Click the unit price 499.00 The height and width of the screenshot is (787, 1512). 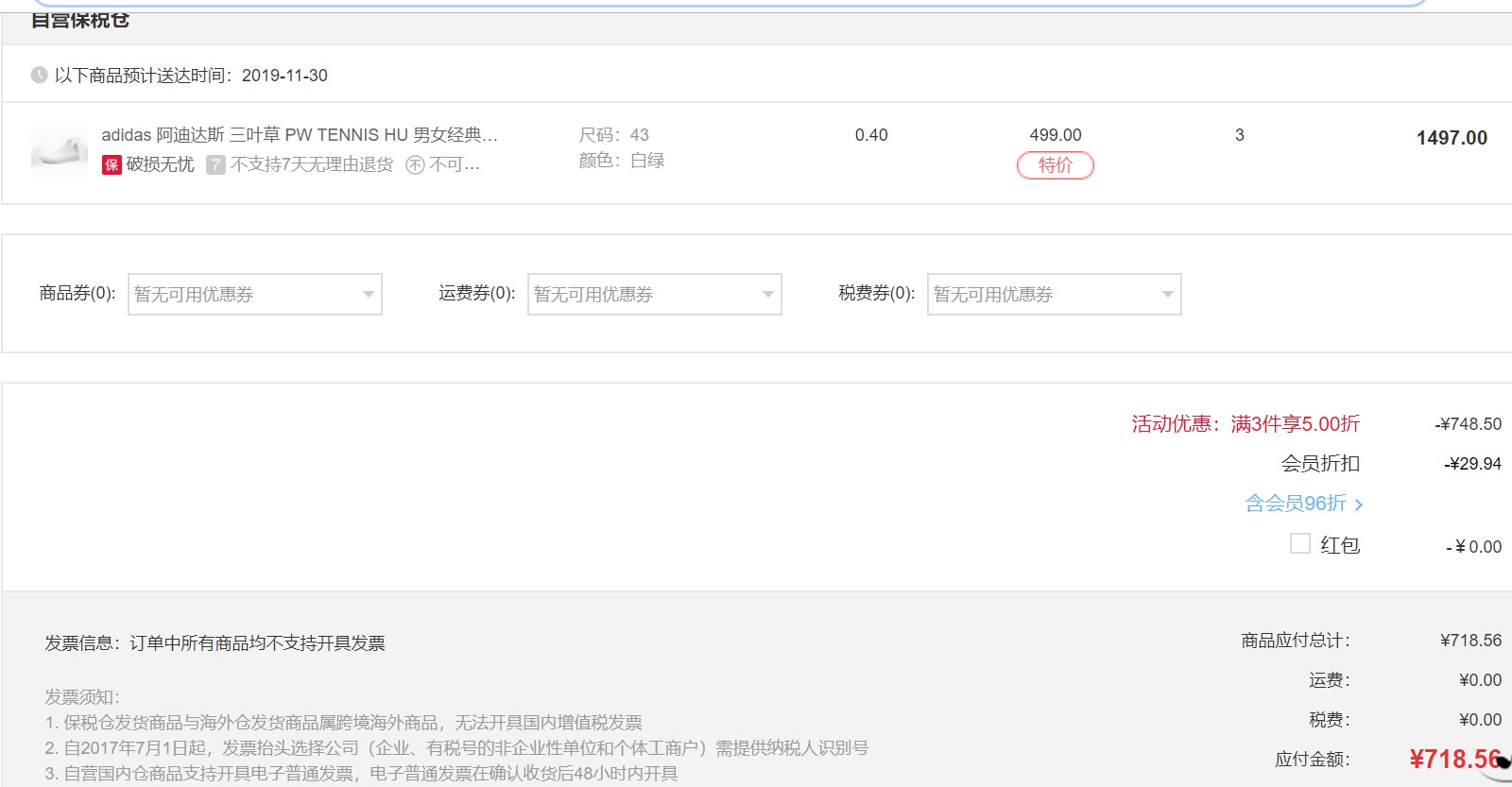1056,135
